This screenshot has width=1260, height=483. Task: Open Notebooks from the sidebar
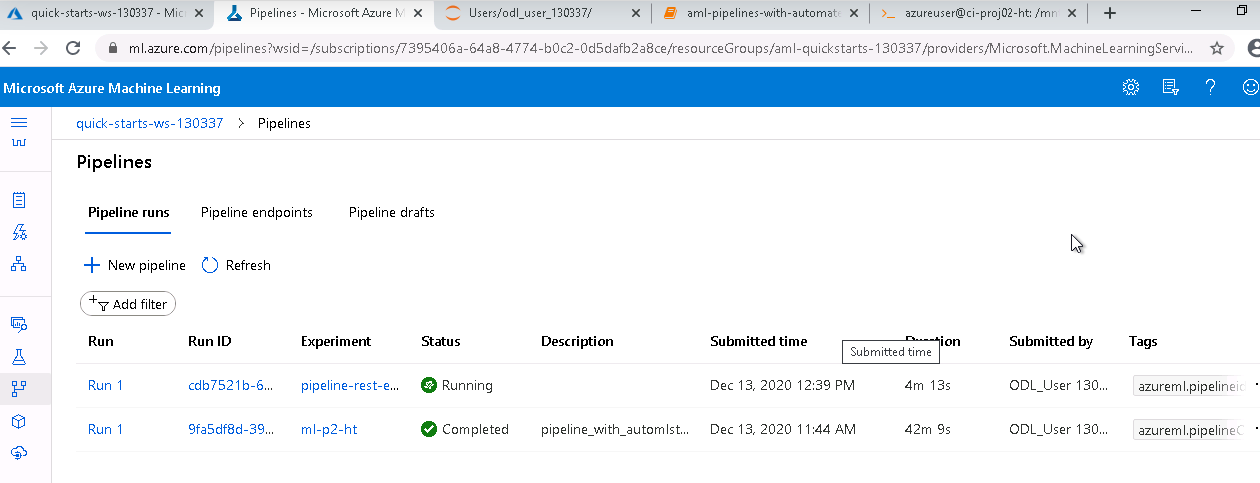(18, 201)
